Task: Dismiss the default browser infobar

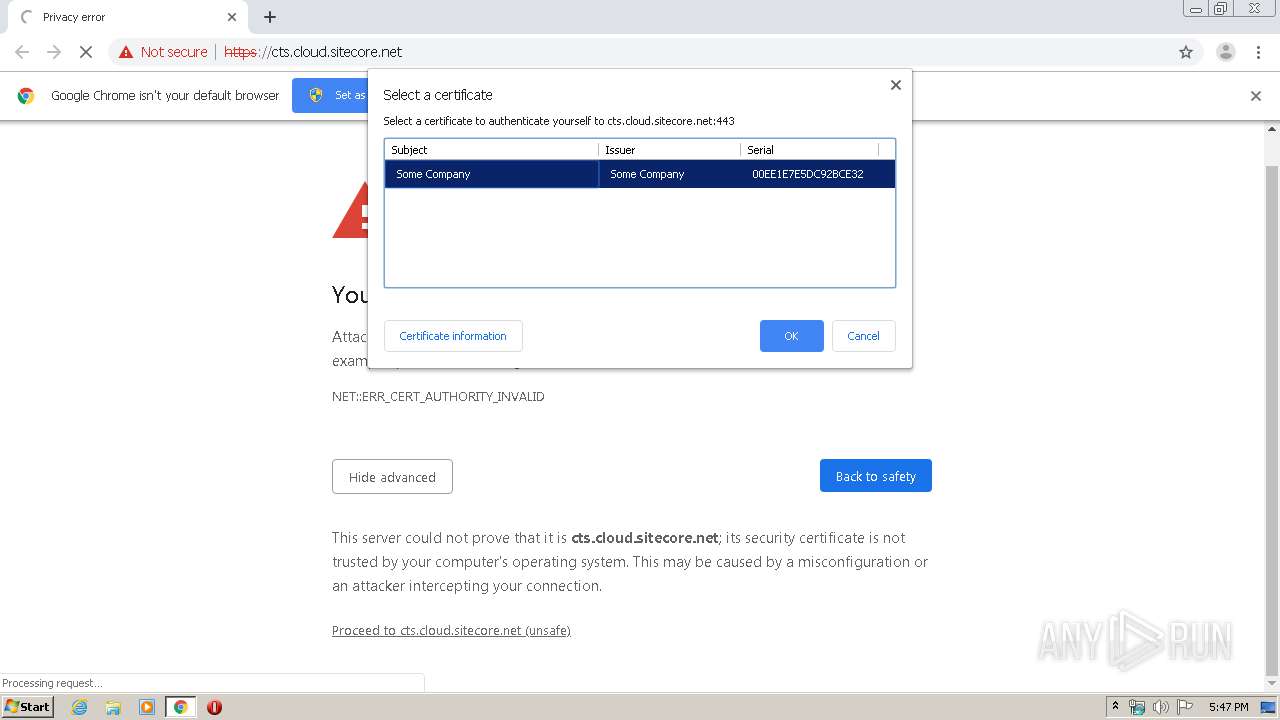Action: click(x=1256, y=96)
